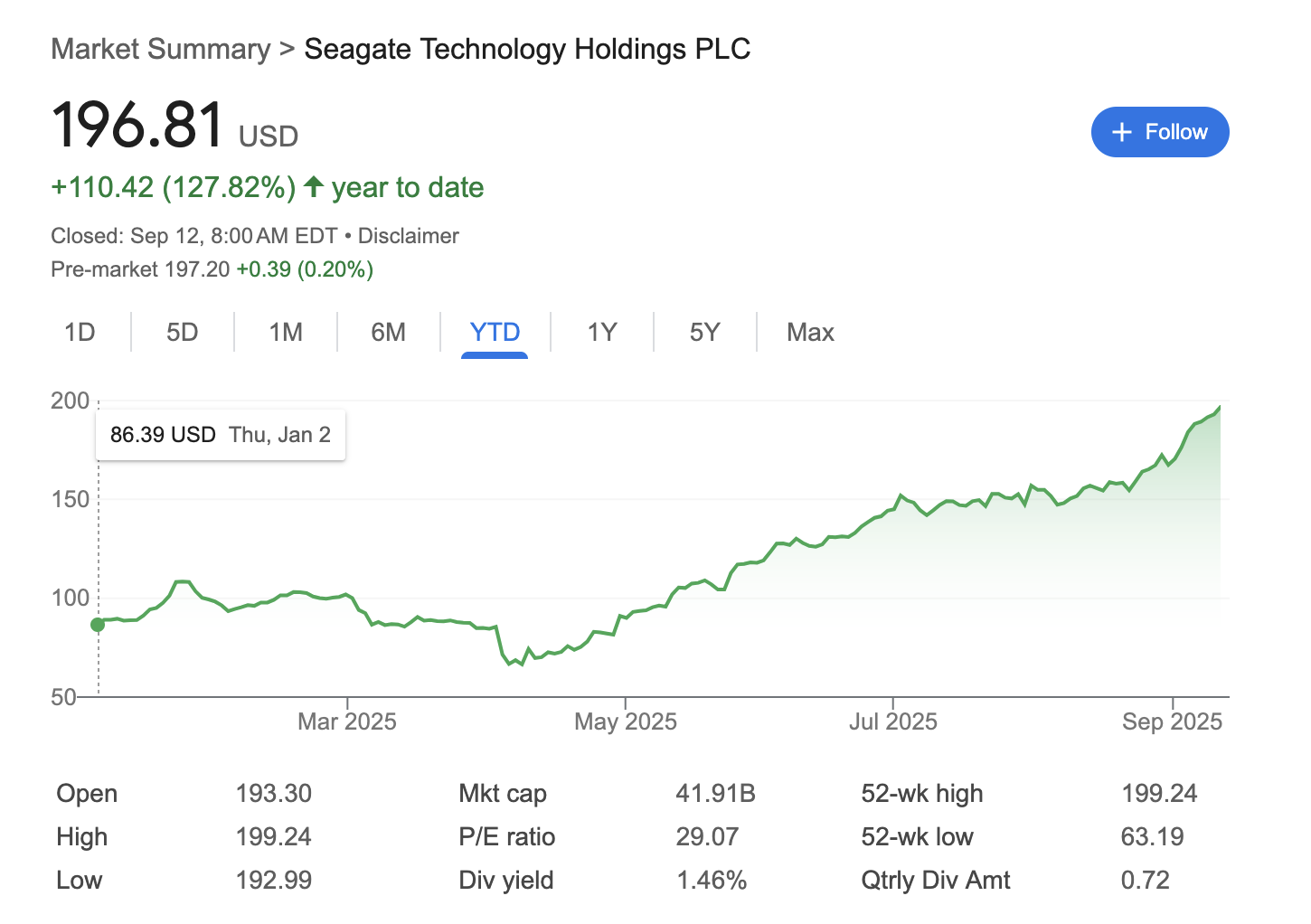Screen dimensions: 1311x924
Task: Select the YTD tab
Action: [495, 332]
